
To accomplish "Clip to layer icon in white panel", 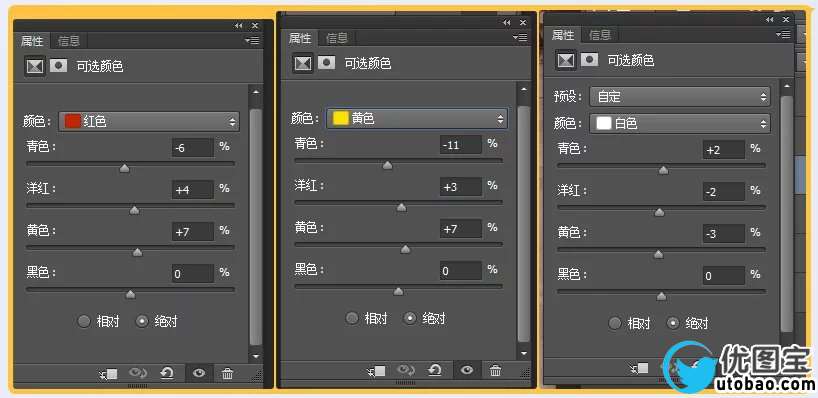I will click(639, 368).
